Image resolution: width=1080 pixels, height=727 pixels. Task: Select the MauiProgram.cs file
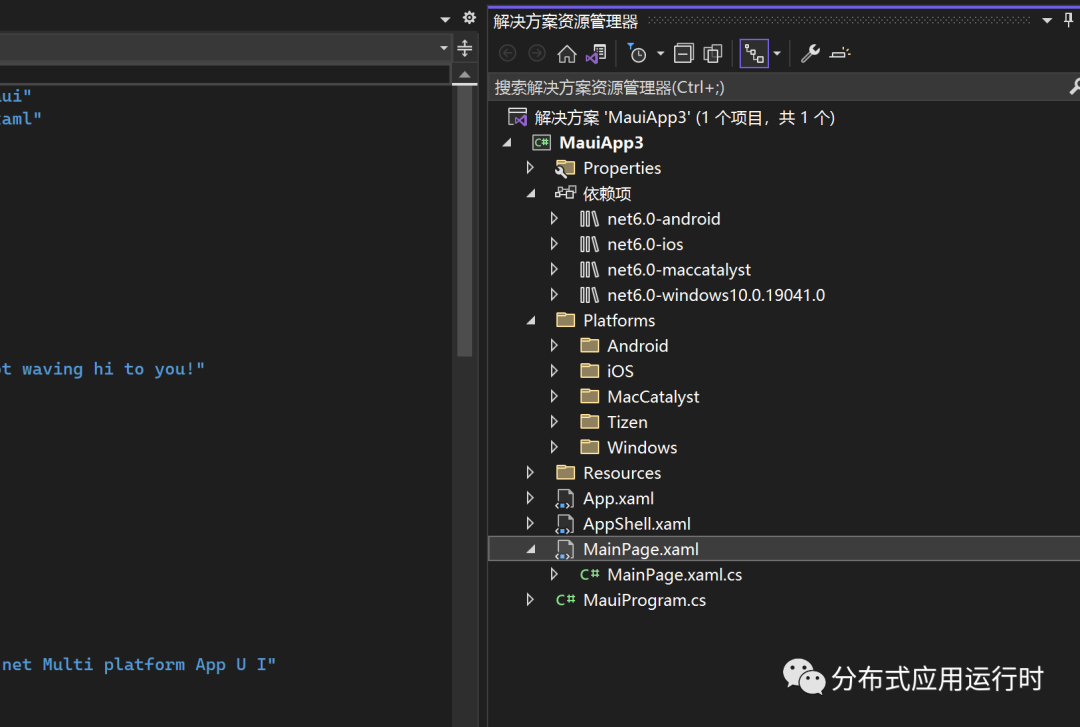[x=644, y=600]
